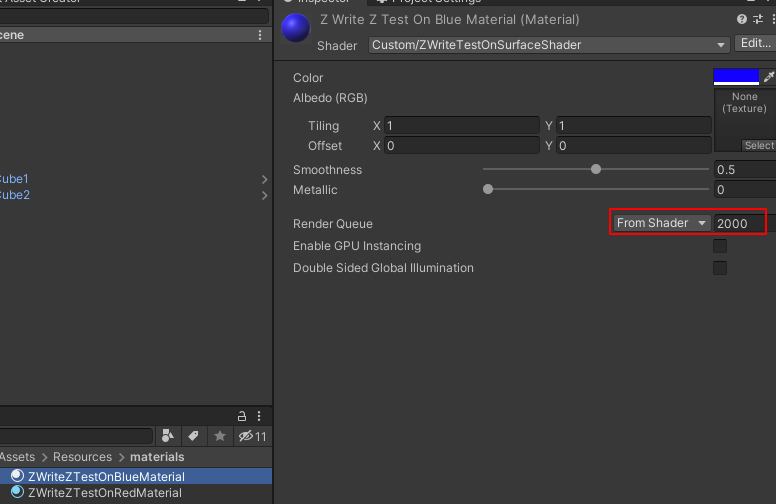Select Cube2 in the hierarchy

coord(14,195)
